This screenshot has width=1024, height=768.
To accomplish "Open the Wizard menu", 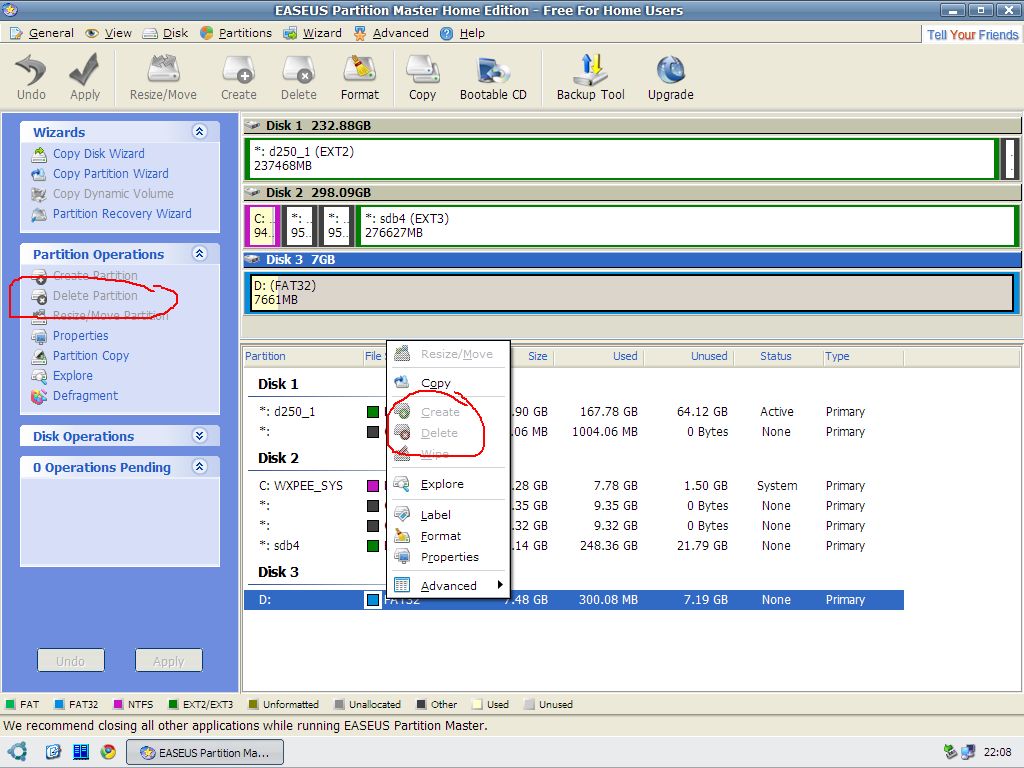I will [x=313, y=33].
